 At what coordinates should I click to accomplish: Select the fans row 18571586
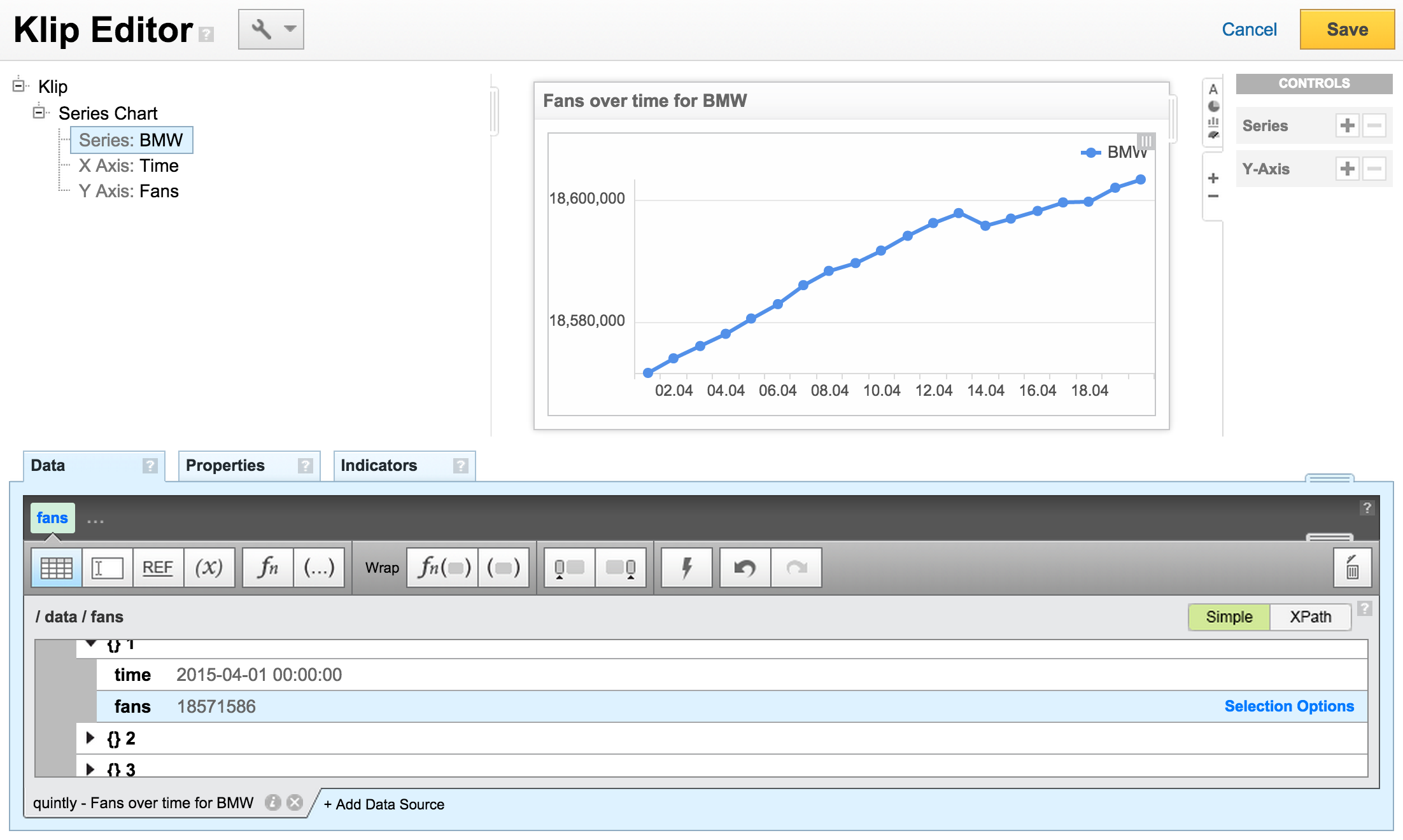pos(731,706)
